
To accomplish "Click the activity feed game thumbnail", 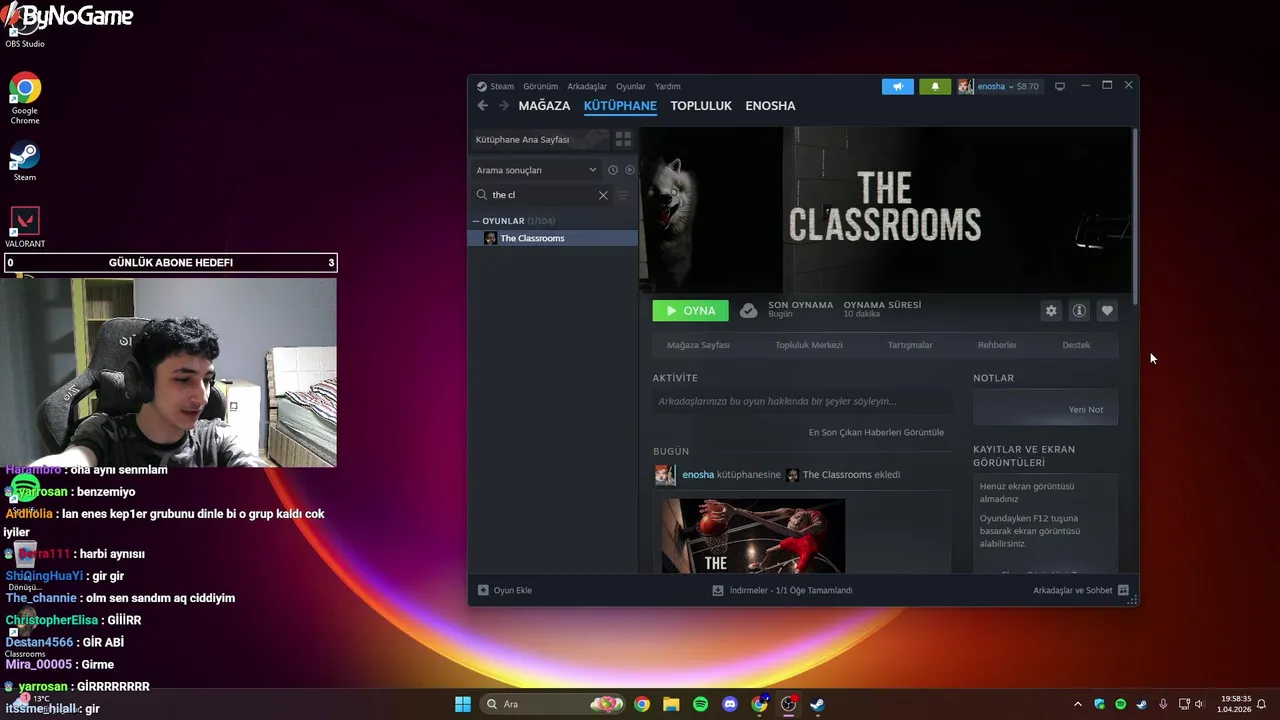I will [751, 535].
